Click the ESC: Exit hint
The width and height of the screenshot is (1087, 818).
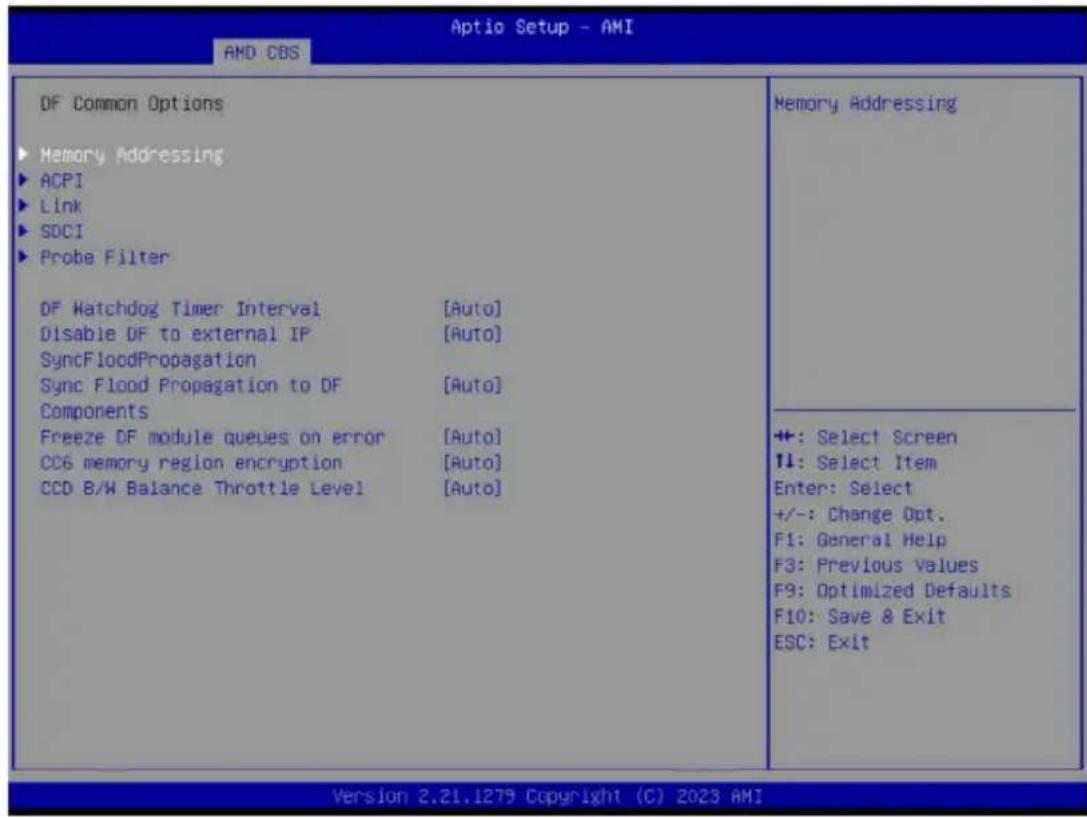[821, 642]
